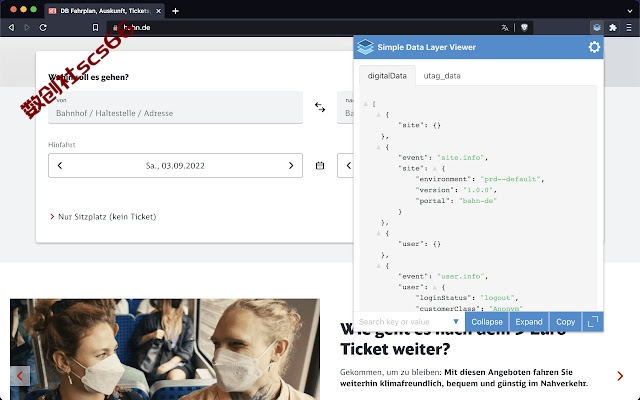Open the browser hamburger menu
Image resolution: width=640 pixels, height=400 pixels.
(629, 27)
